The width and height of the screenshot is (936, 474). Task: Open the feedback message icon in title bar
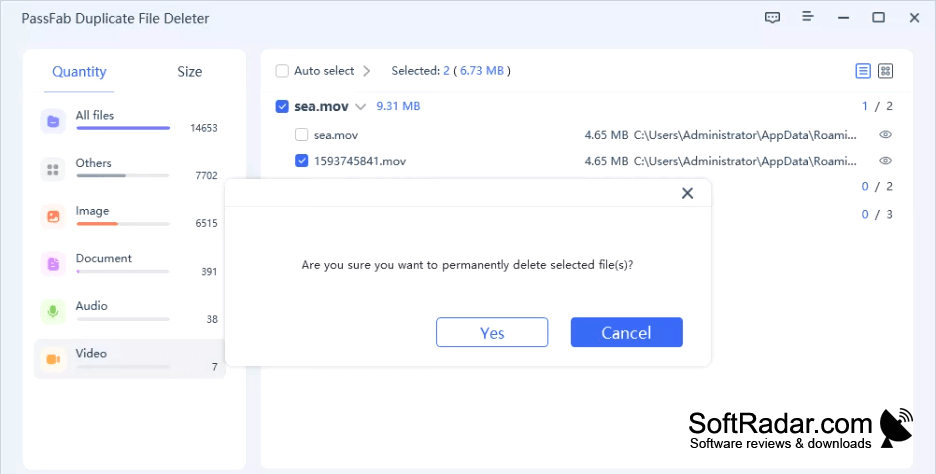click(772, 17)
